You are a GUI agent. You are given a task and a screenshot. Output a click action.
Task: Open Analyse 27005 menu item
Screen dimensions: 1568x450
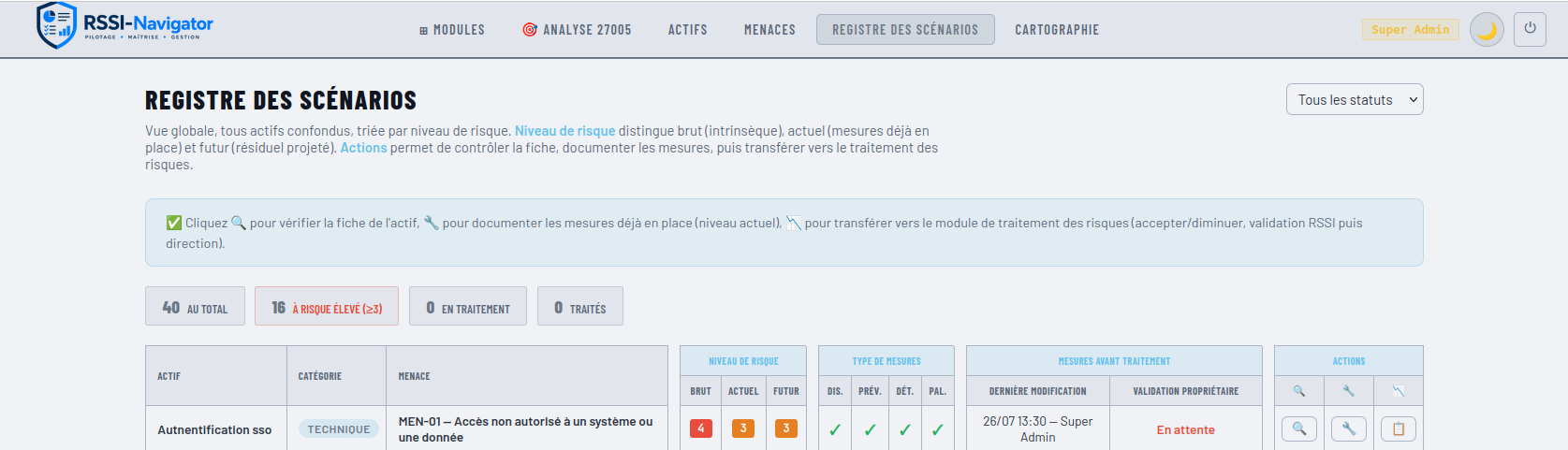(577, 30)
